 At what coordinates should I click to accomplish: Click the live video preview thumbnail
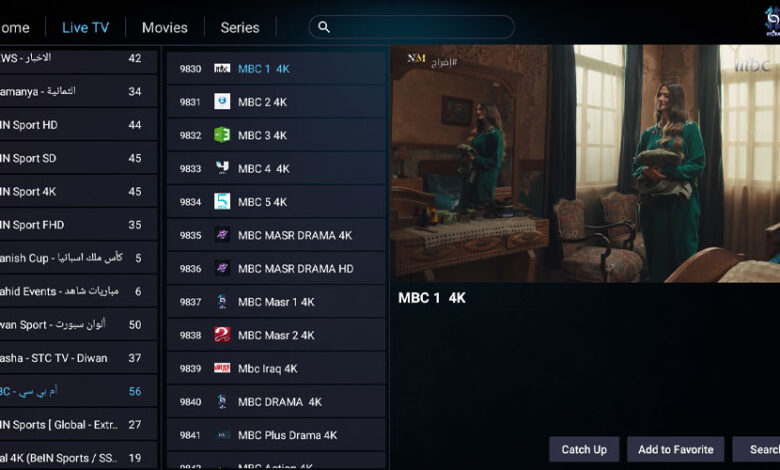pos(585,164)
